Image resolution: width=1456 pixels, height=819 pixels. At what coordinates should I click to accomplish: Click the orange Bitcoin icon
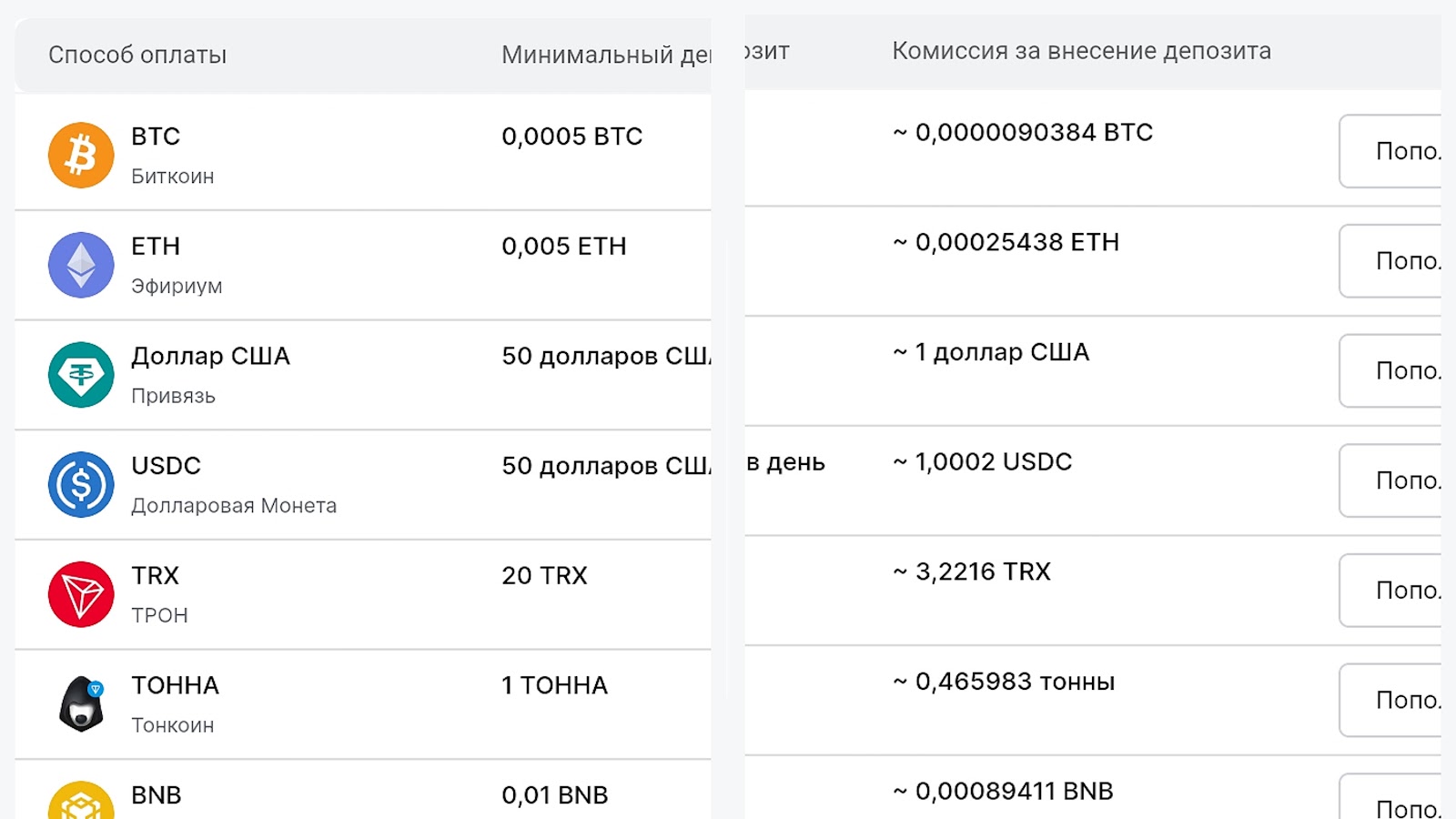tap(81, 156)
